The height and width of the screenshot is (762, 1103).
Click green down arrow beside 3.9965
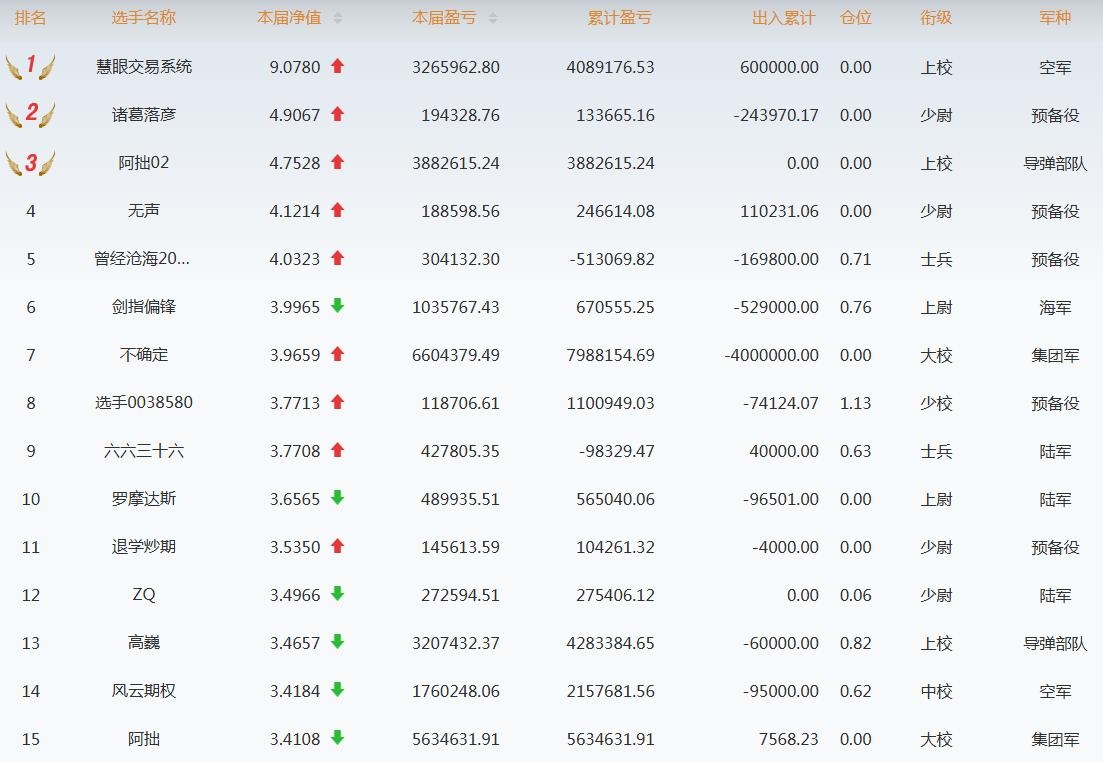click(337, 306)
